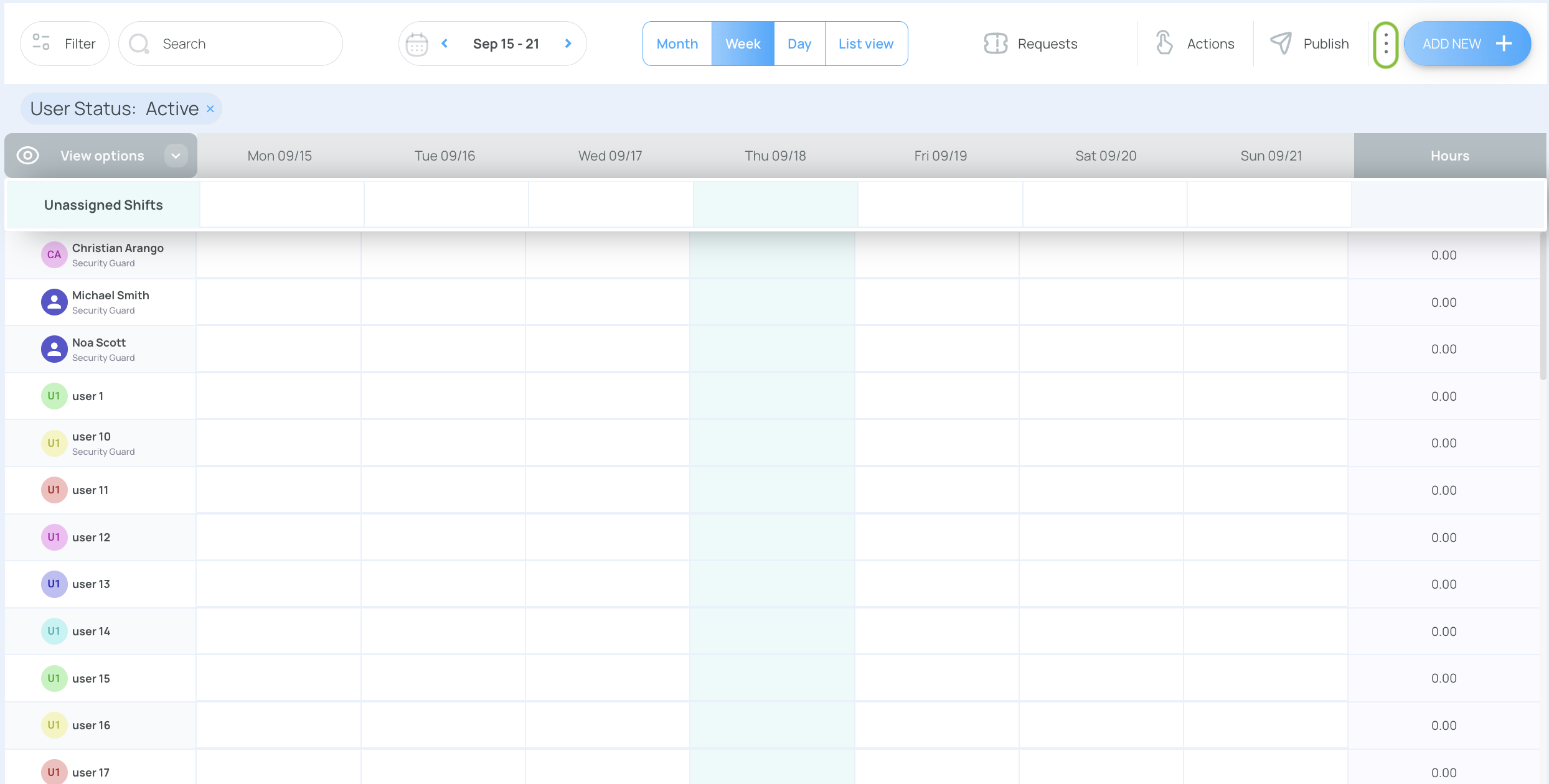1549x784 pixels.
Task: Switch to Day view tab
Action: [x=799, y=44]
